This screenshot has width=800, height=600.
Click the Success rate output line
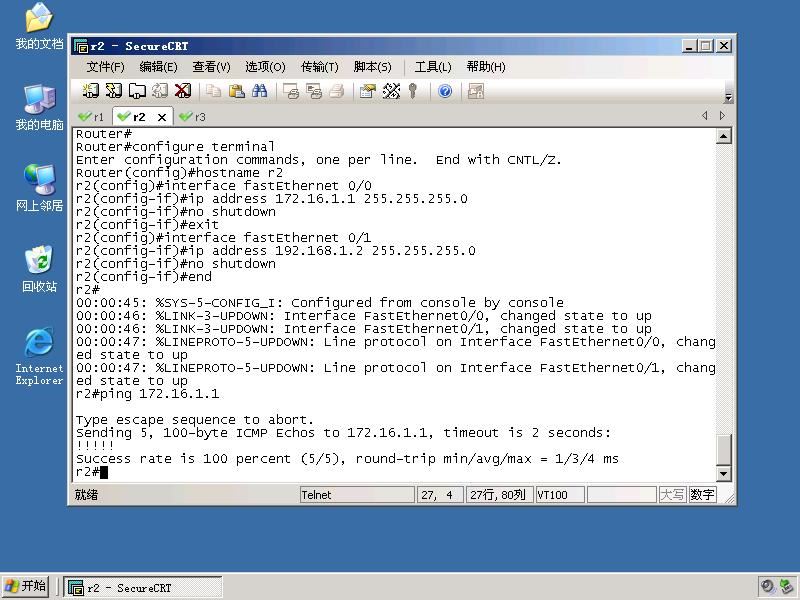(x=347, y=459)
